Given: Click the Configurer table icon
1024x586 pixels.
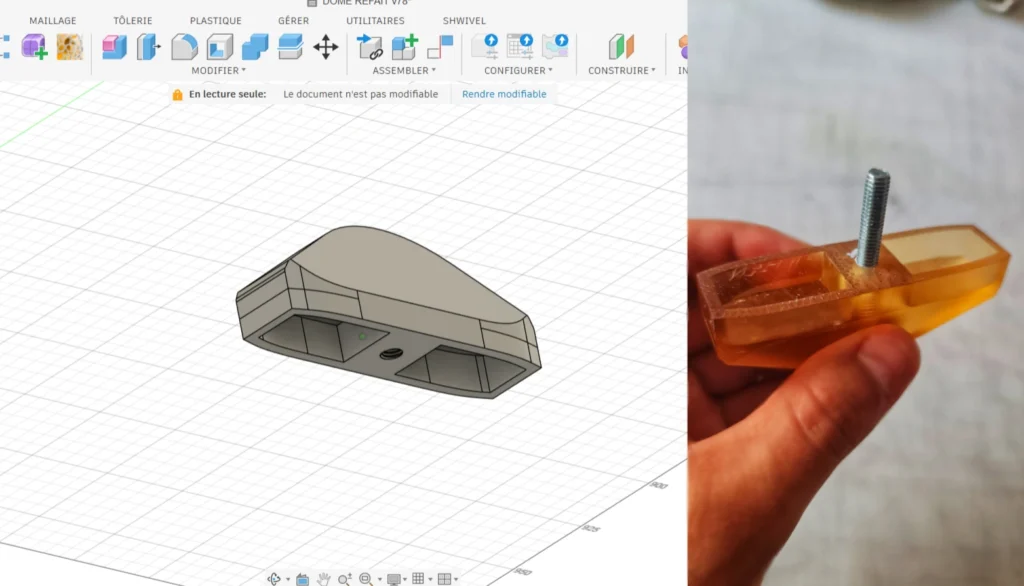Looking at the screenshot, I should click(x=520, y=47).
